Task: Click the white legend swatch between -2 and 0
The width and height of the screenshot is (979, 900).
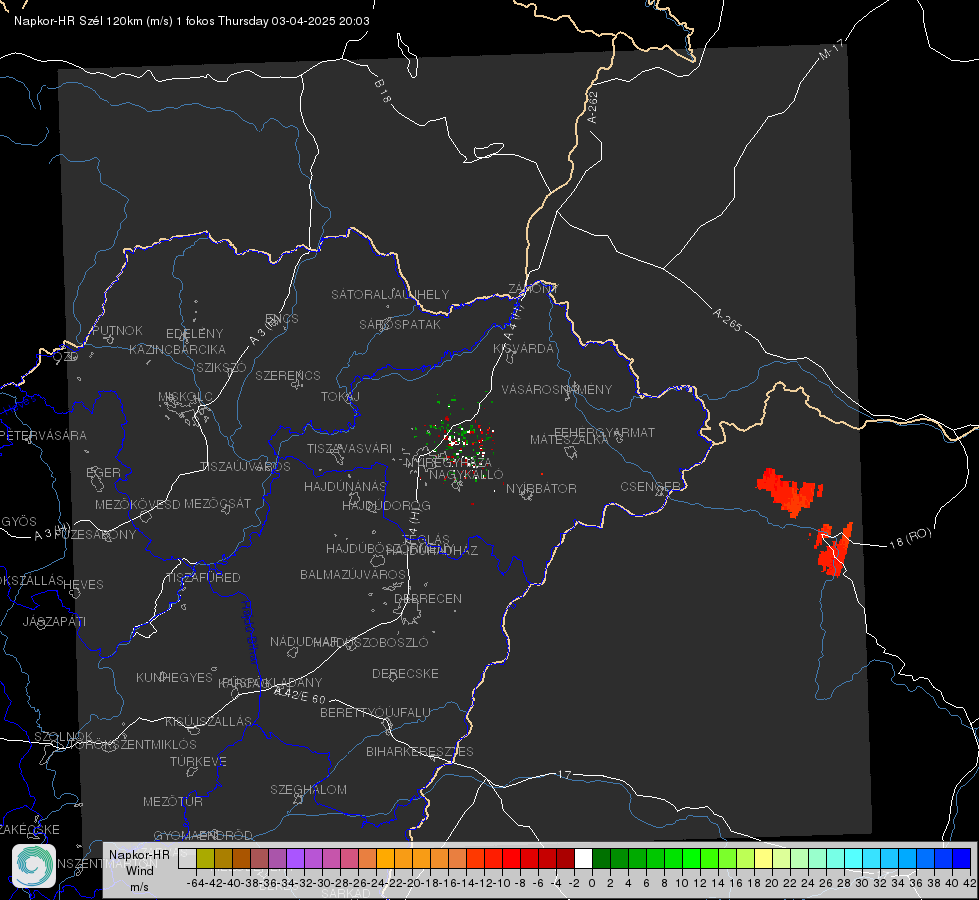Action: [x=583, y=858]
